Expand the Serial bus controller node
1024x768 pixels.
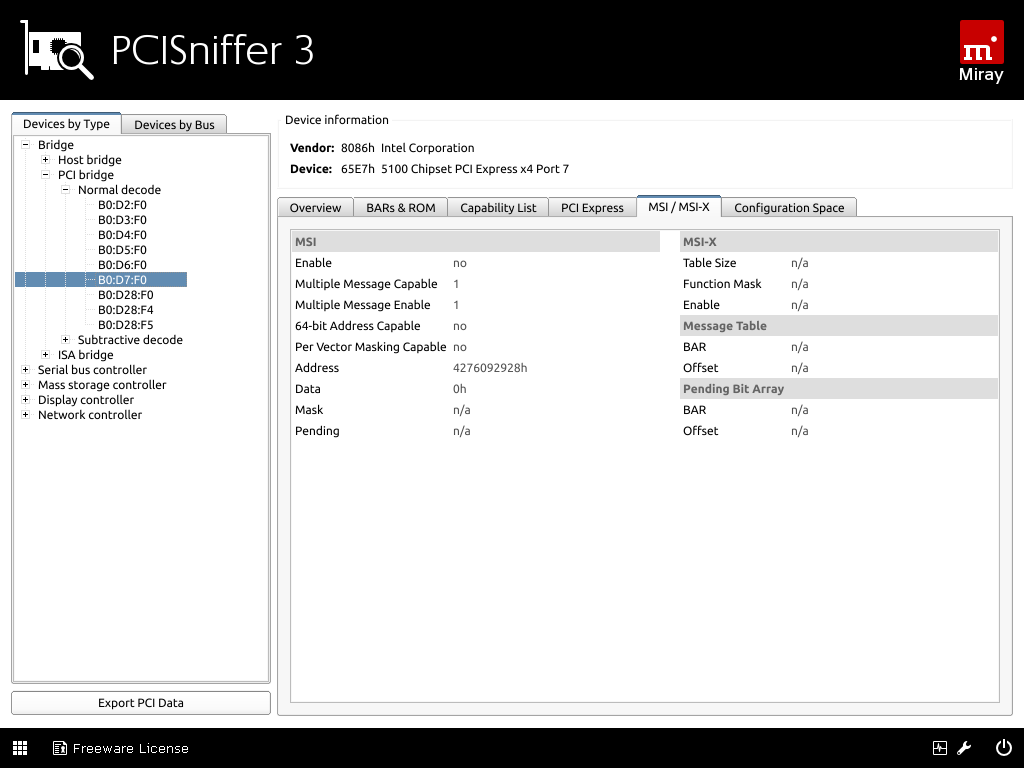pyautogui.click(x=26, y=370)
